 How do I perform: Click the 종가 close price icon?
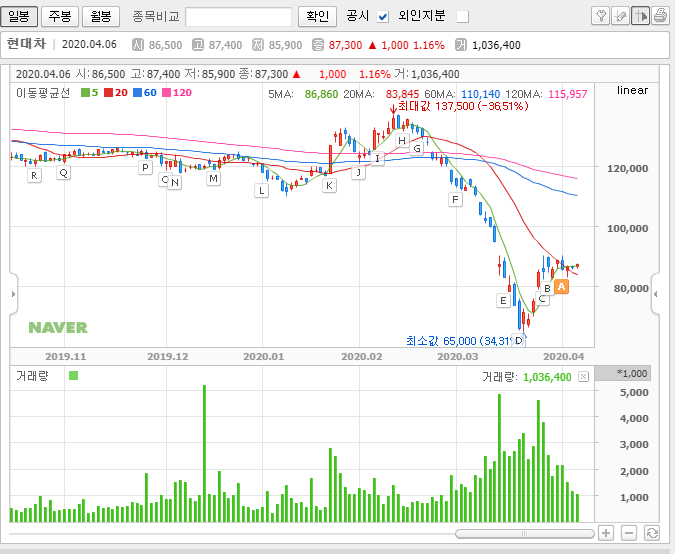(318, 45)
